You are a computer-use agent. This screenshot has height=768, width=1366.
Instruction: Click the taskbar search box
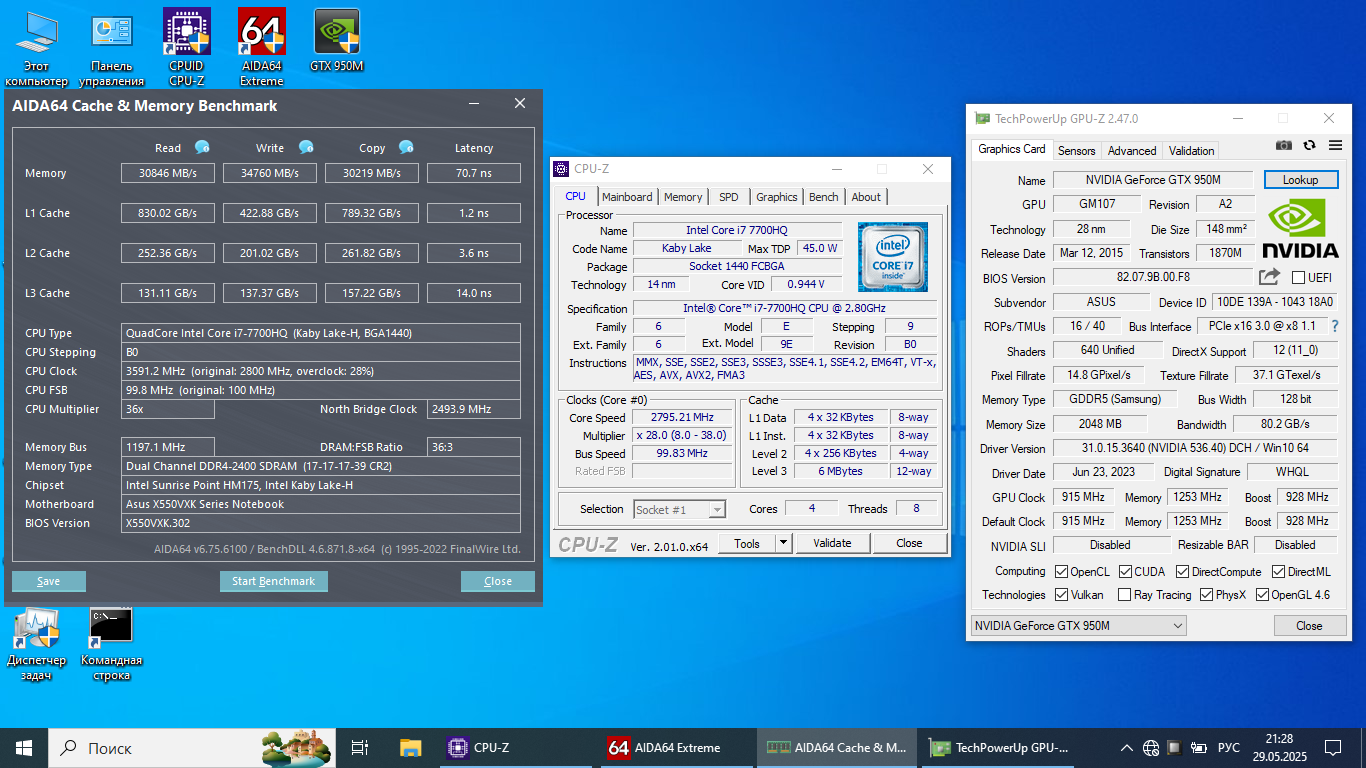pos(150,747)
